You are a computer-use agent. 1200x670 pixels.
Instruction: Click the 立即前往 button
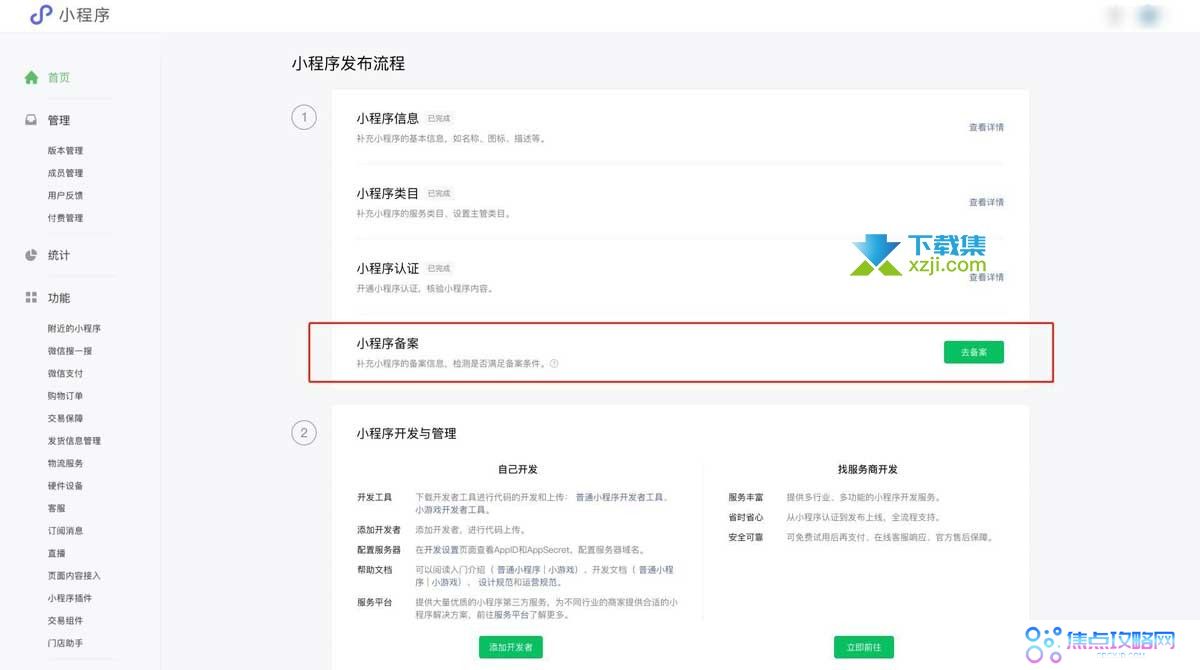pyautogui.click(x=864, y=647)
